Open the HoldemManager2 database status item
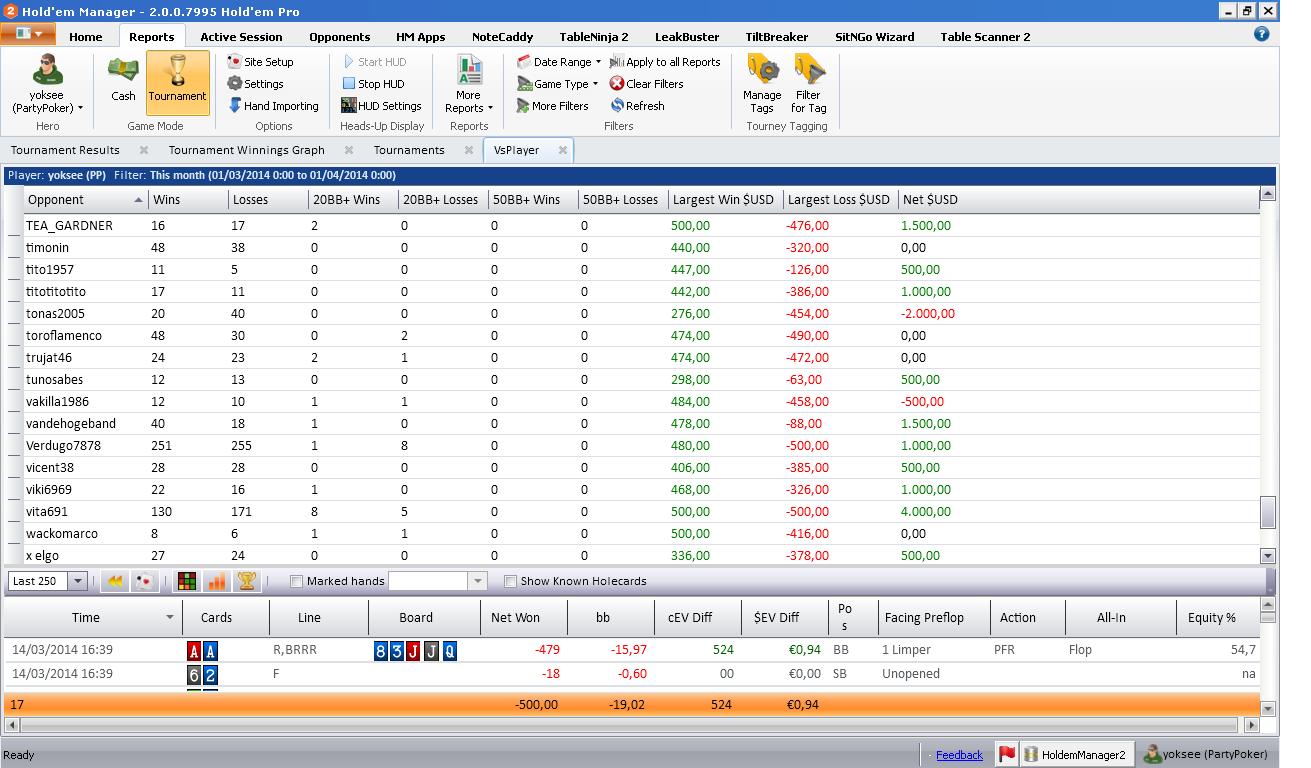1311x768 pixels. (x=1076, y=755)
